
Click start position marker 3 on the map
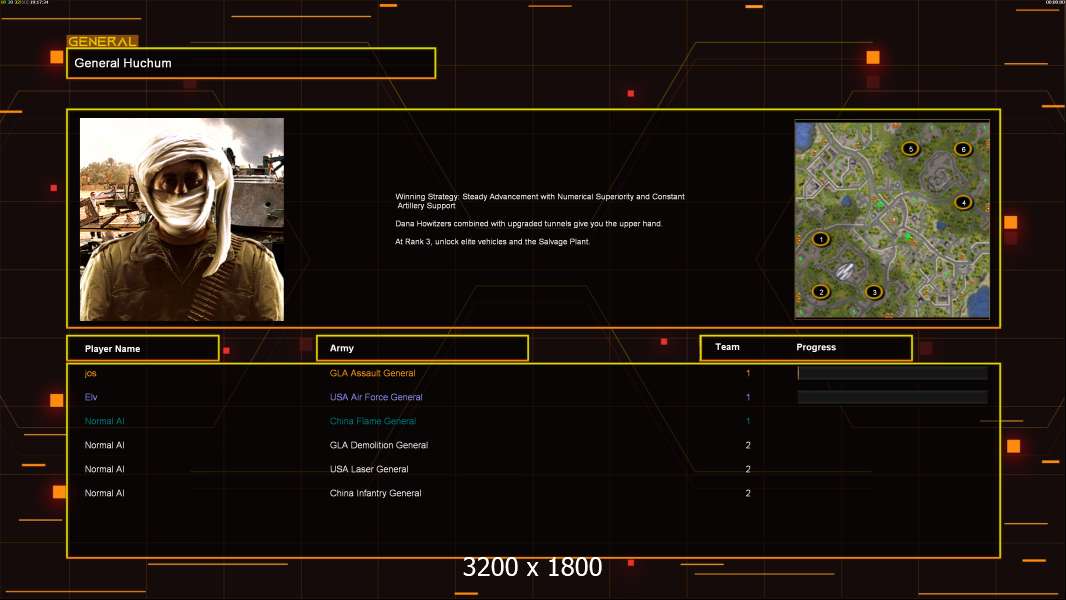[x=874, y=292]
